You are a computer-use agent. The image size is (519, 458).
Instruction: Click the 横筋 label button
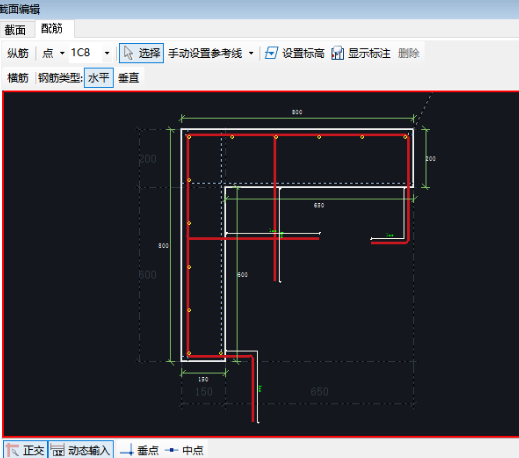click(18, 78)
